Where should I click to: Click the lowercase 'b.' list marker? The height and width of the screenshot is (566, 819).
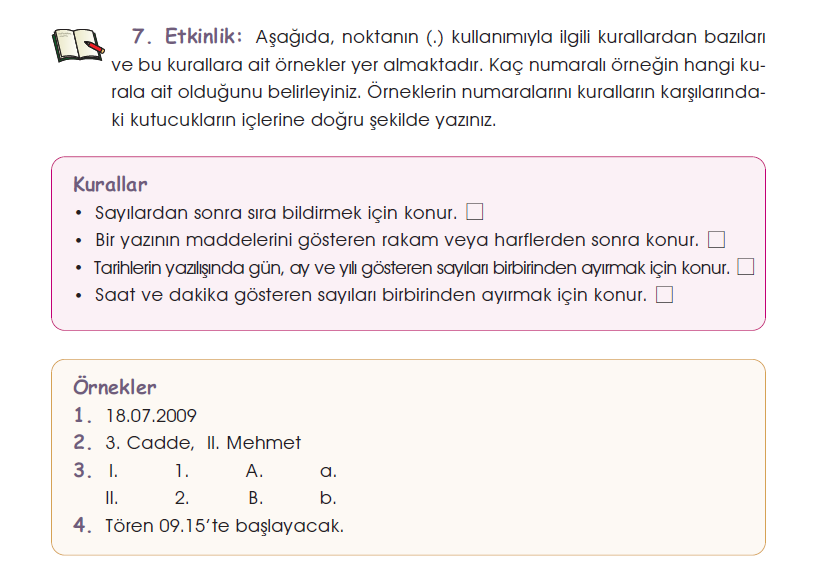point(327,498)
